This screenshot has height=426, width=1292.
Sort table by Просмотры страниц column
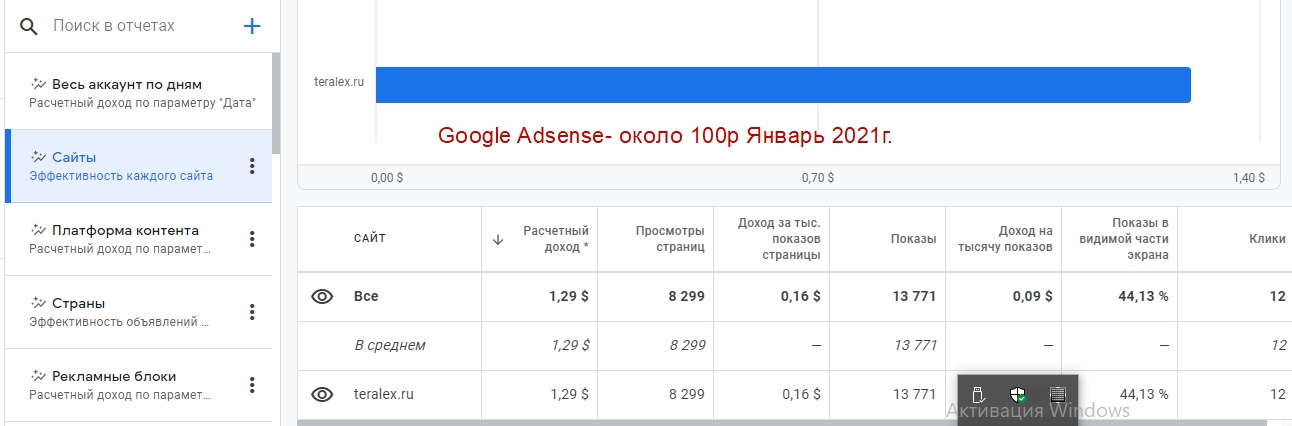[670, 238]
